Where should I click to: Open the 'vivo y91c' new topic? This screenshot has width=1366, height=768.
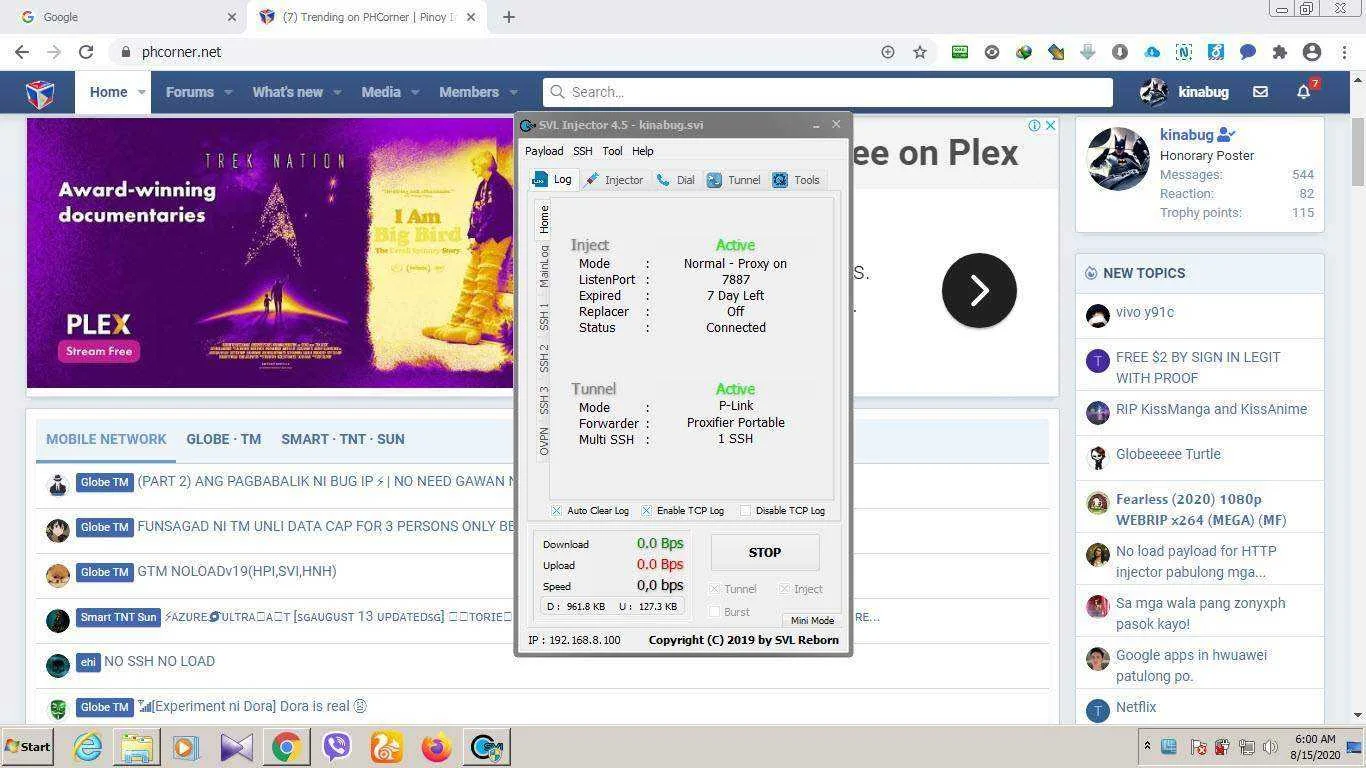pos(1145,312)
